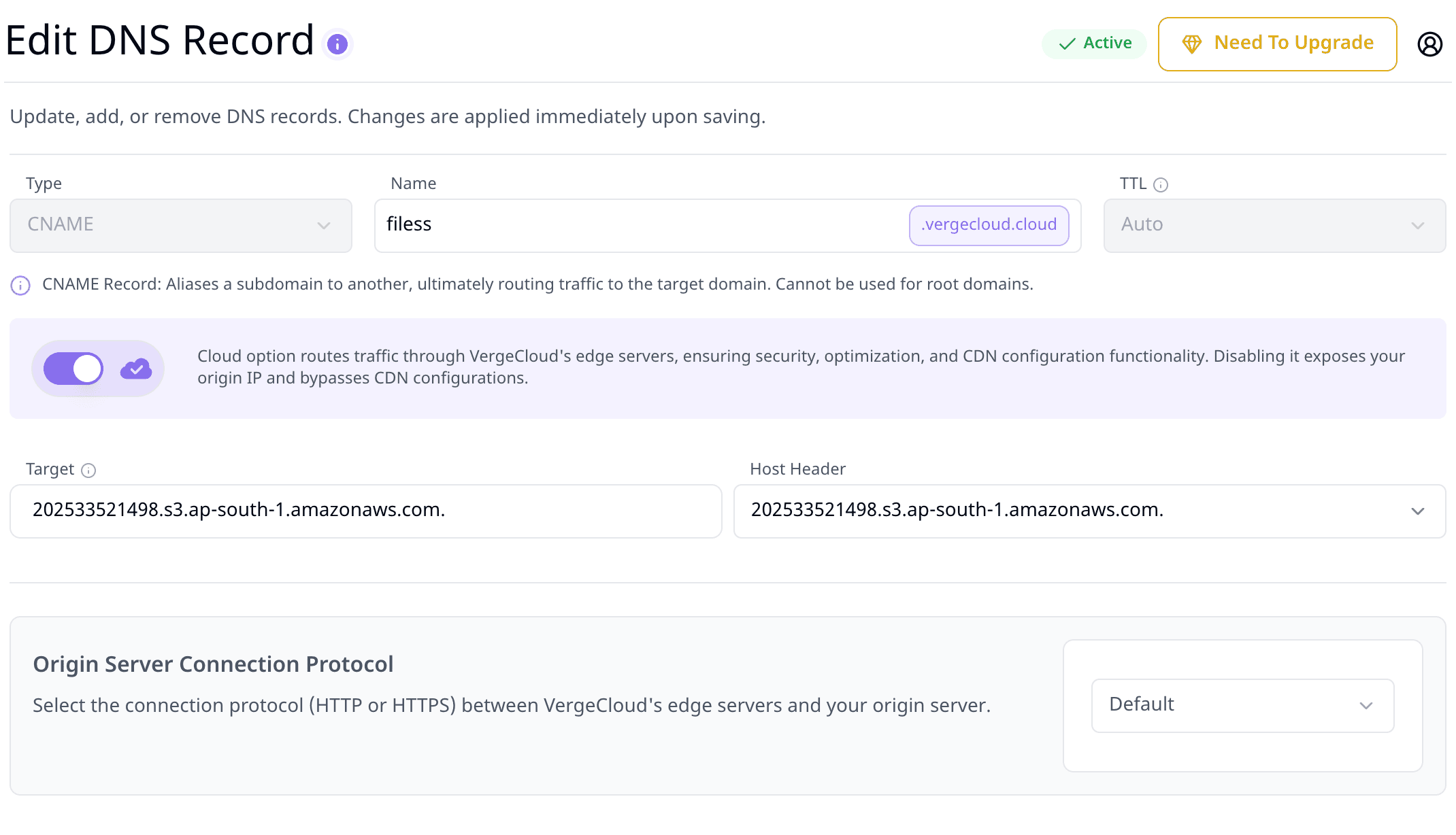Toggle the Cloud option switch off
Image resolution: width=1456 pixels, height=835 pixels.
(x=73, y=369)
